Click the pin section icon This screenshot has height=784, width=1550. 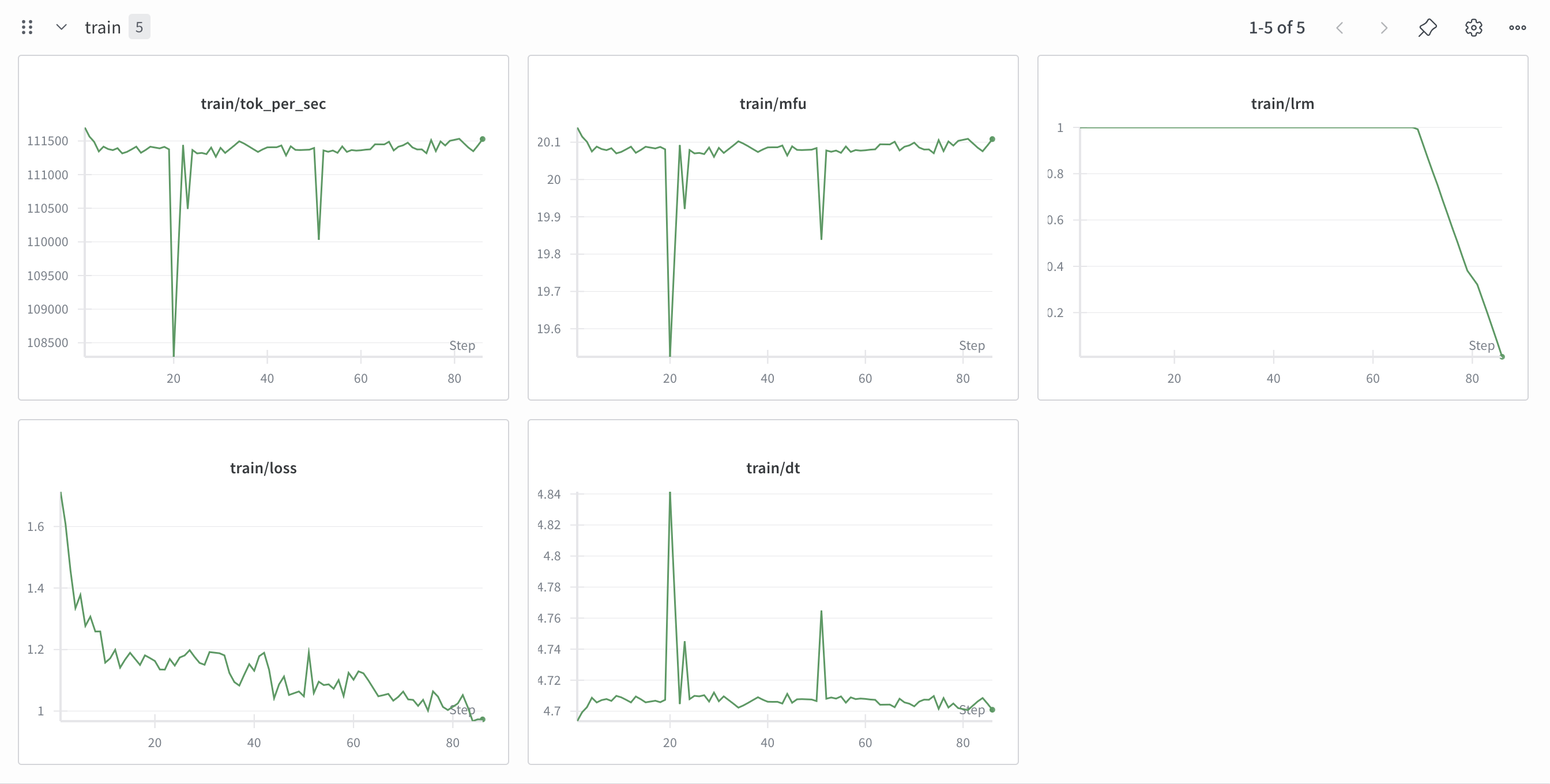click(1427, 28)
